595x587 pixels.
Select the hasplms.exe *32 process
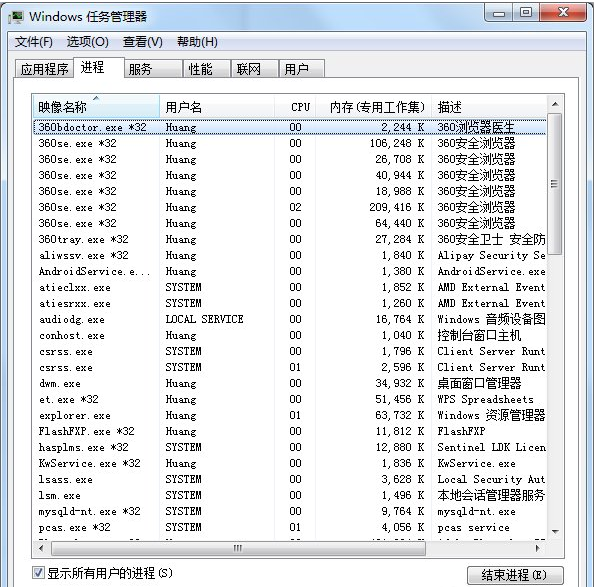pos(290,447)
